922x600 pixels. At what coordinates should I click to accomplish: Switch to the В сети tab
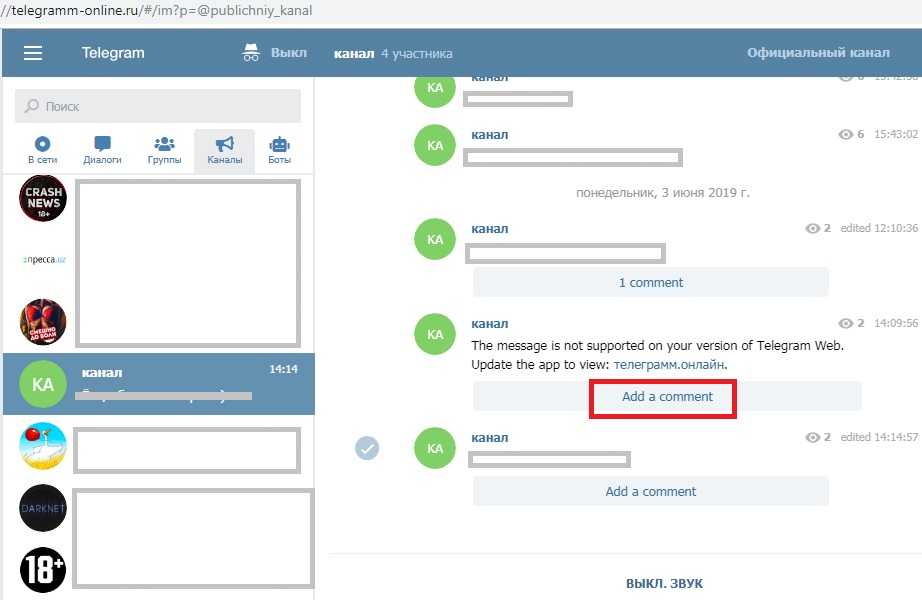[x=42, y=151]
